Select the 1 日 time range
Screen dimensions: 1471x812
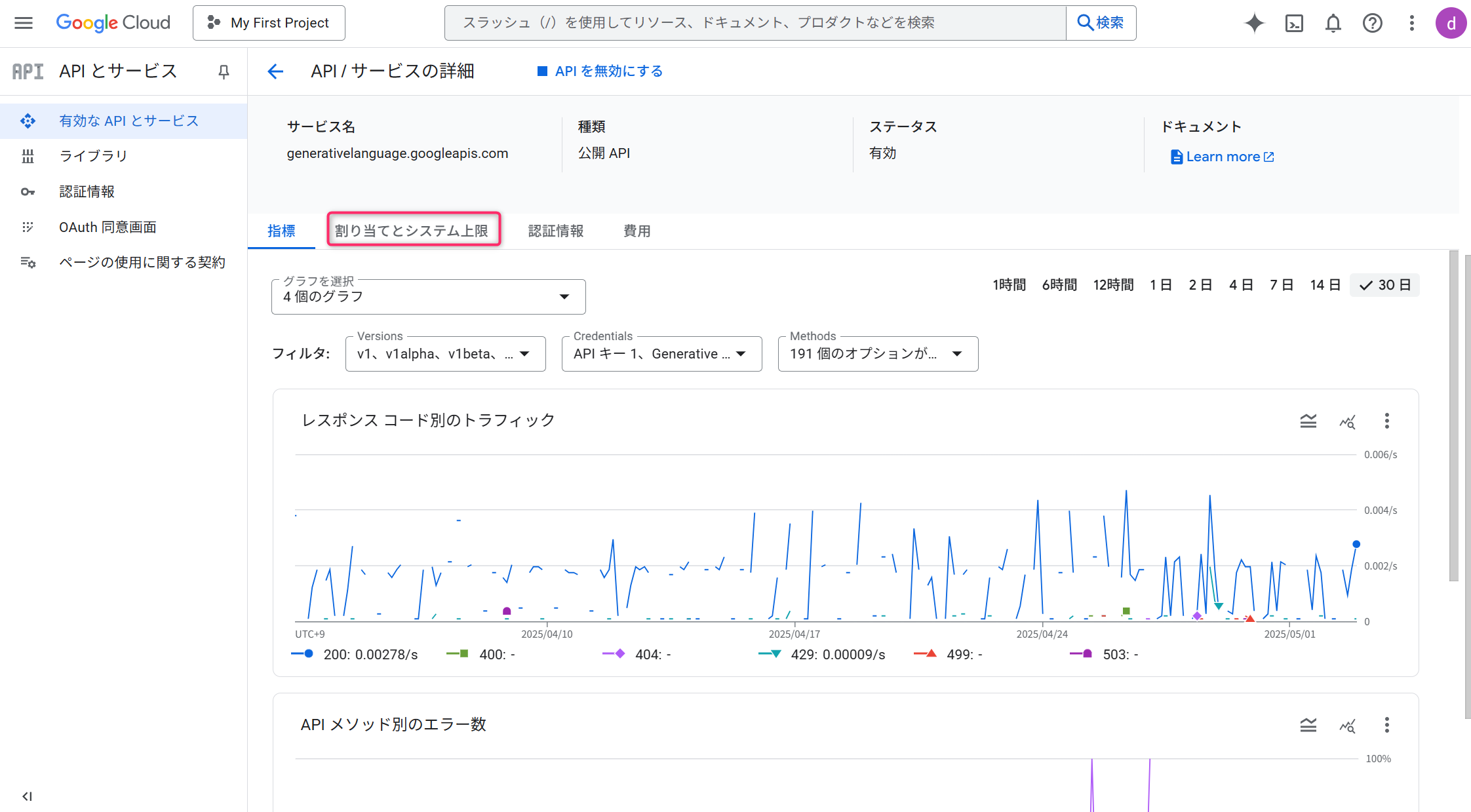click(1160, 285)
